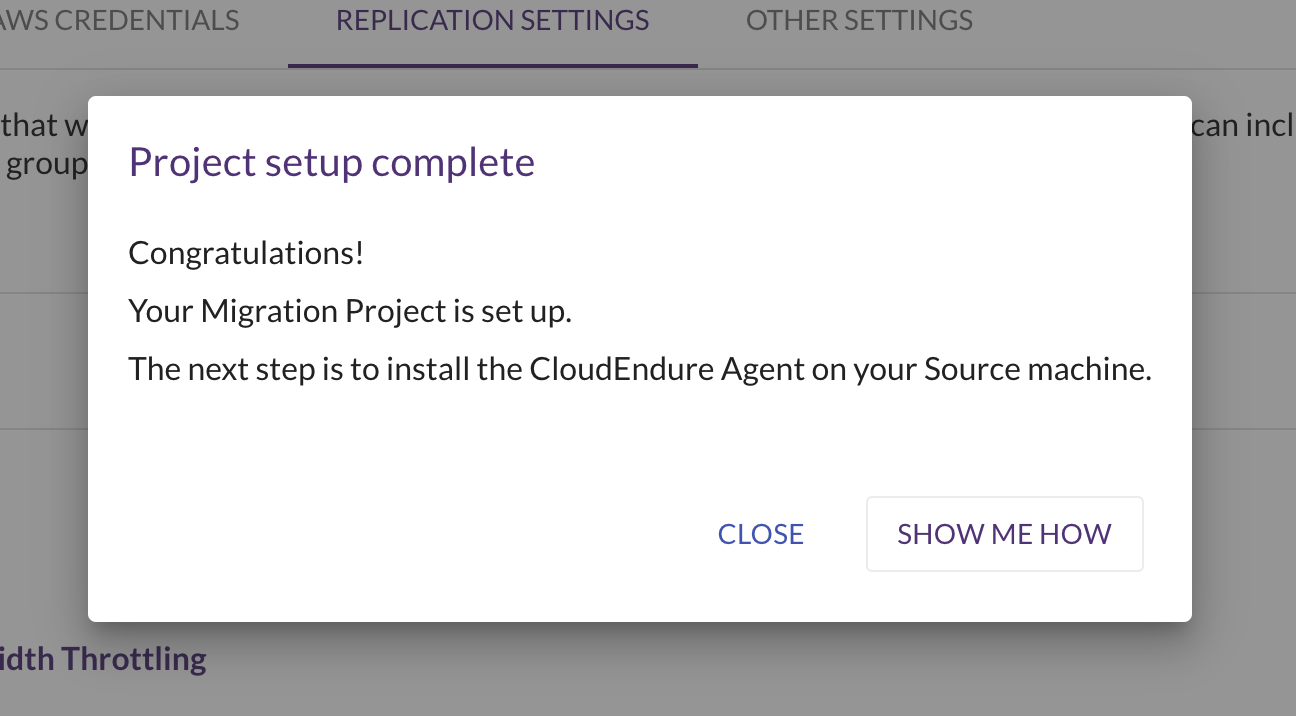Image resolution: width=1296 pixels, height=716 pixels.
Task: Click the purple underline beneath Replication Settings
Action: click(x=492, y=66)
